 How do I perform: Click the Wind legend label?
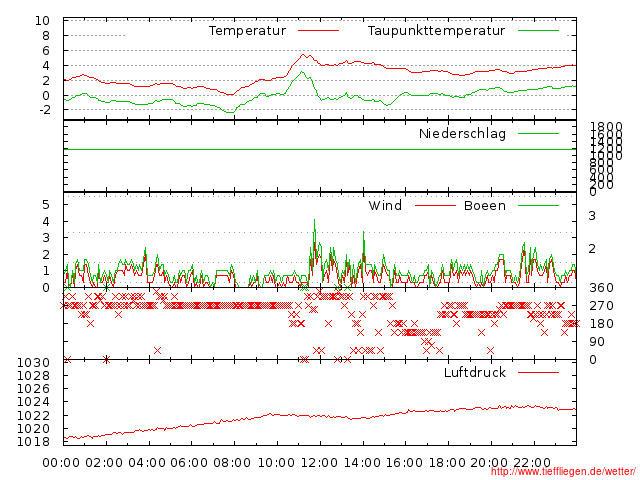point(385,205)
